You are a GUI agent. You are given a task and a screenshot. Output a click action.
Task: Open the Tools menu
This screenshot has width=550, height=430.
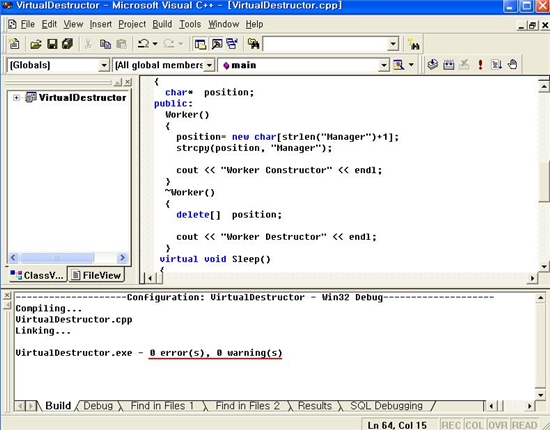(x=190, y=24)
